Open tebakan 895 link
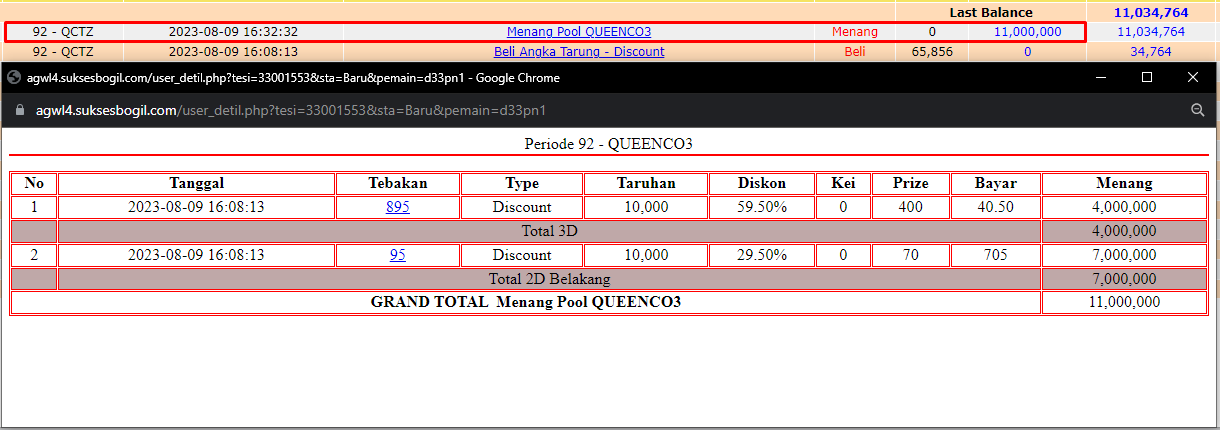The height and width of the screenshot is (430, 1220). coord(398,207)
